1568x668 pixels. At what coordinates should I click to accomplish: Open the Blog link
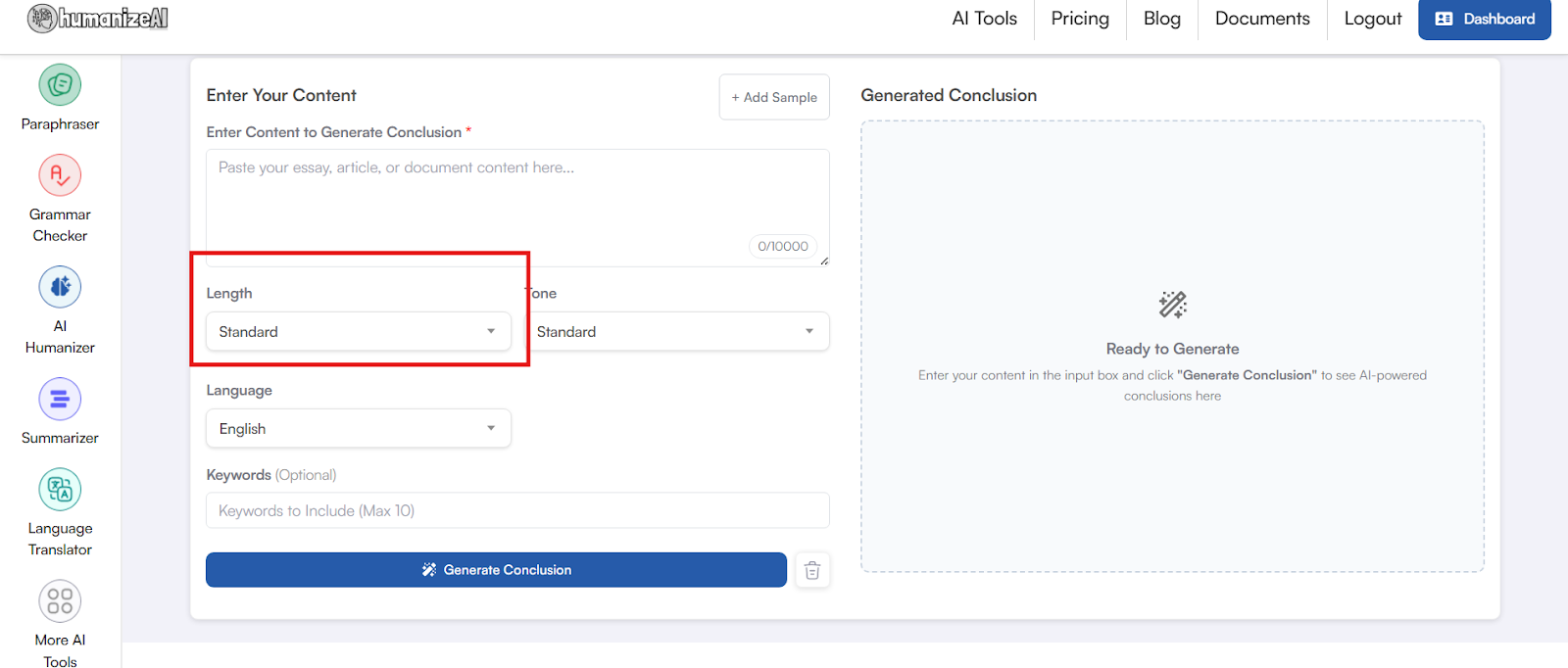coord(1161,19)
